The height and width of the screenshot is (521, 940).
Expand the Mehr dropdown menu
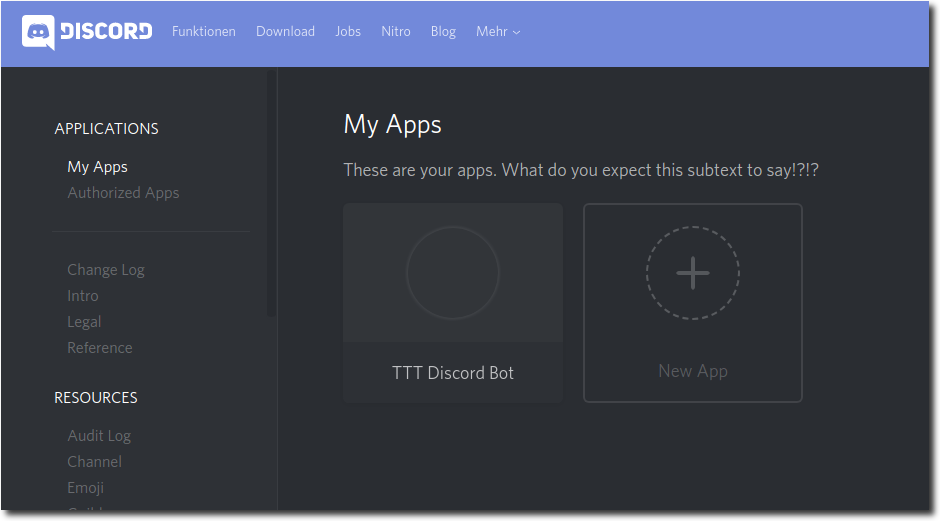tap(498, 32)
